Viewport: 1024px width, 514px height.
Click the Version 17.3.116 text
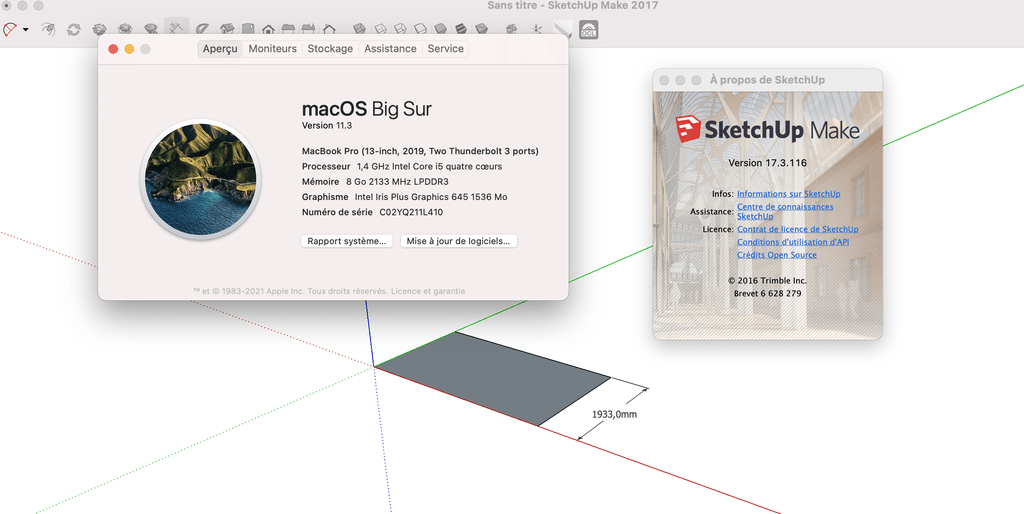click(767, 163)
